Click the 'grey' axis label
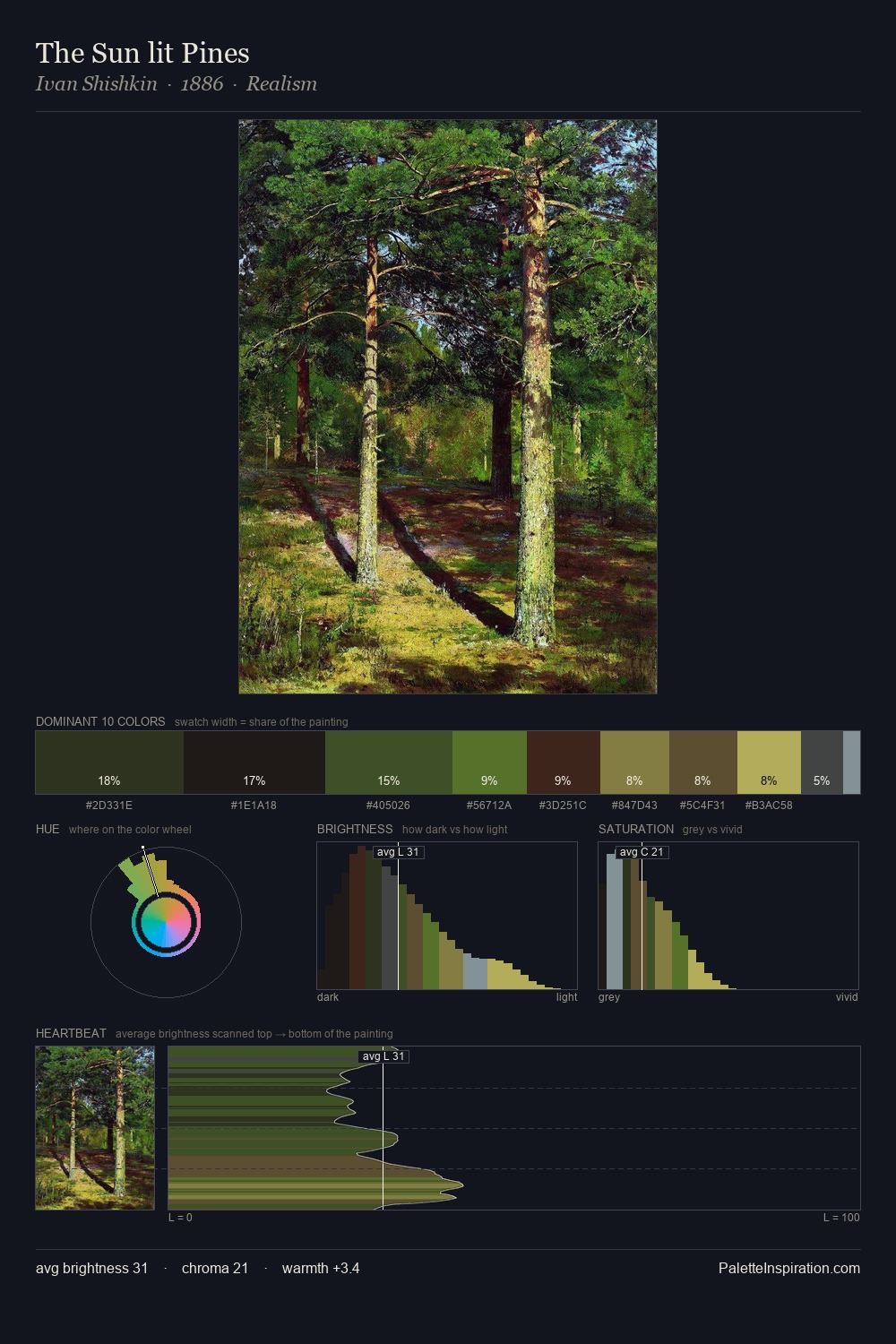 pos(609,997)
